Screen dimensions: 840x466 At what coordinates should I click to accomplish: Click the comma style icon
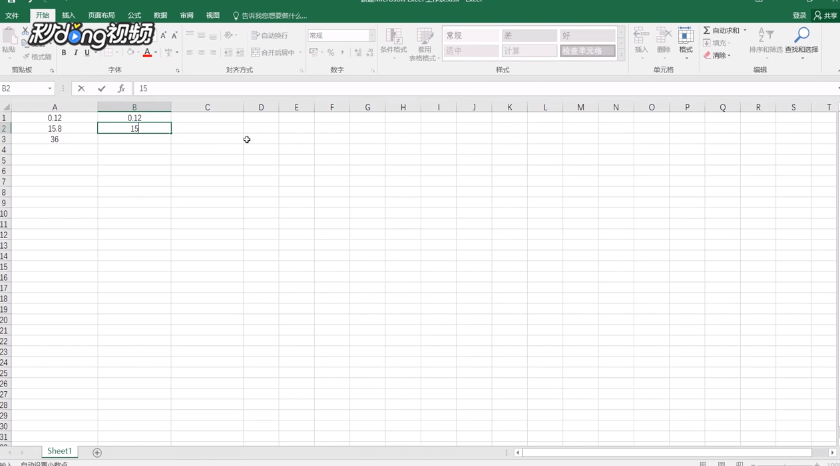342,52
